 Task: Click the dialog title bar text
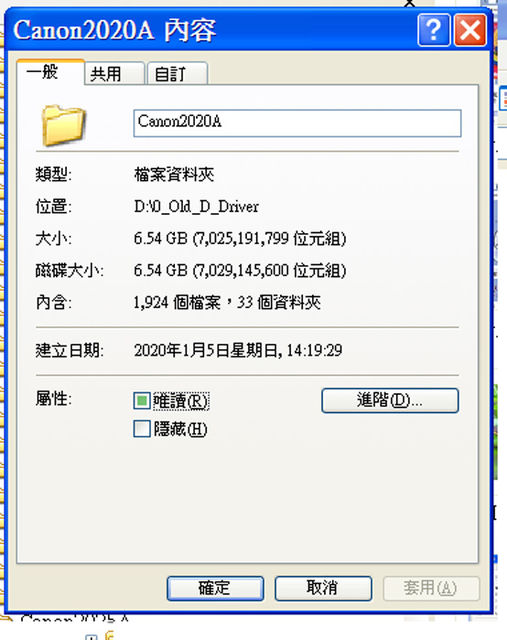click(115, 30)
